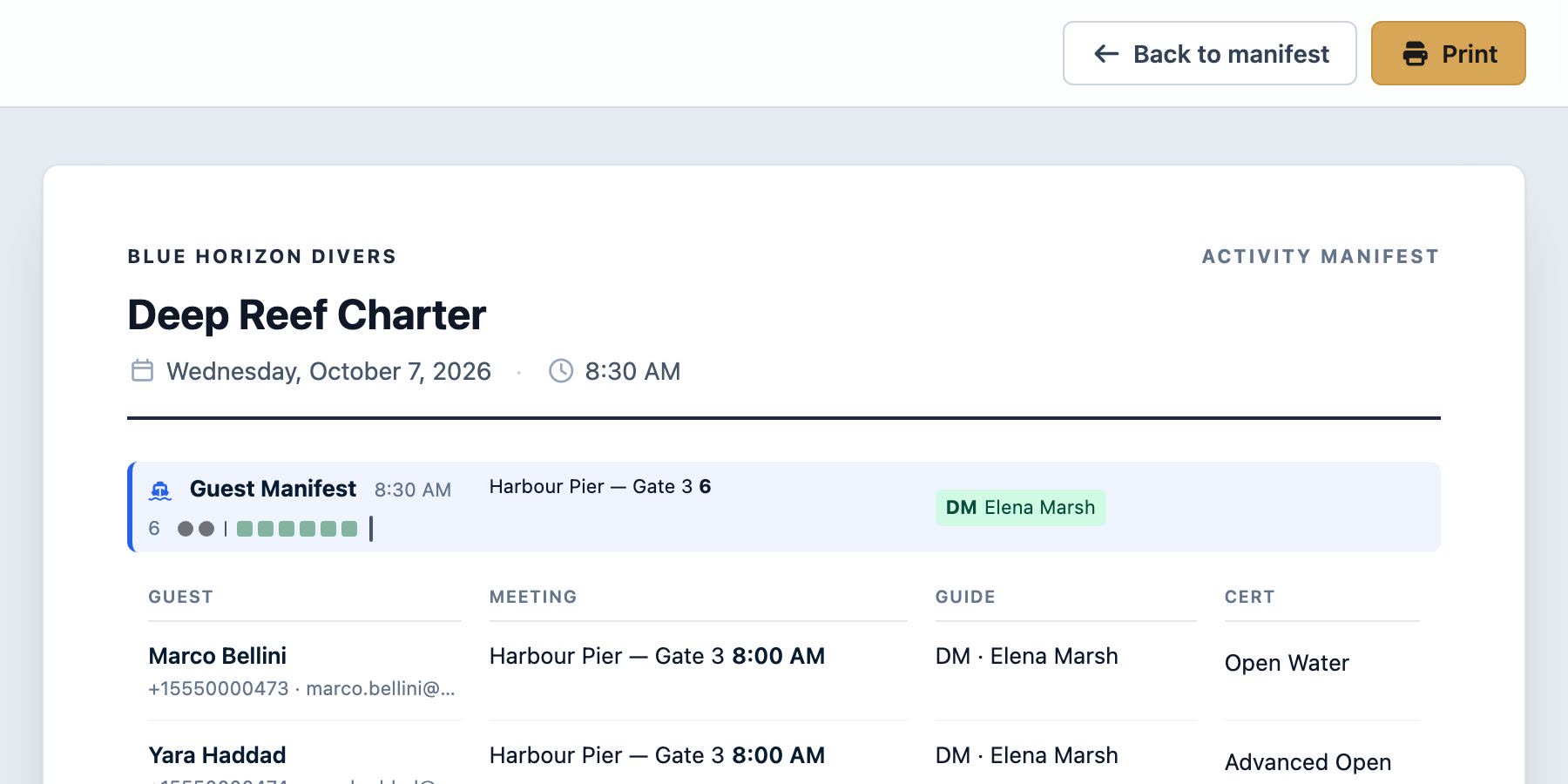Viewport: 1568px width, 784px height.
Task: Click Marco Bellini's phone and email line
Action: 301,689
